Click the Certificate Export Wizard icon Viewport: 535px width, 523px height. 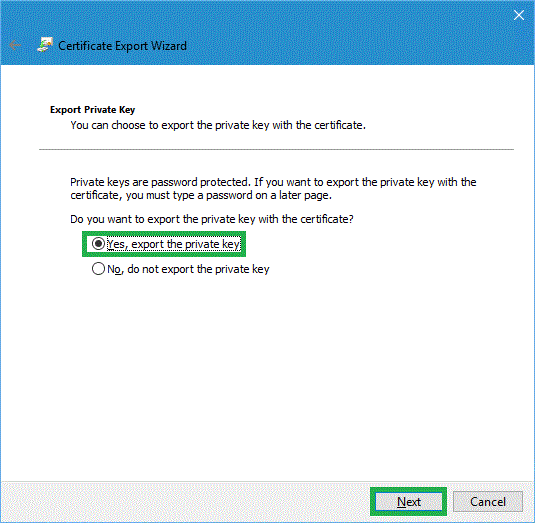(x=45, y=45)
